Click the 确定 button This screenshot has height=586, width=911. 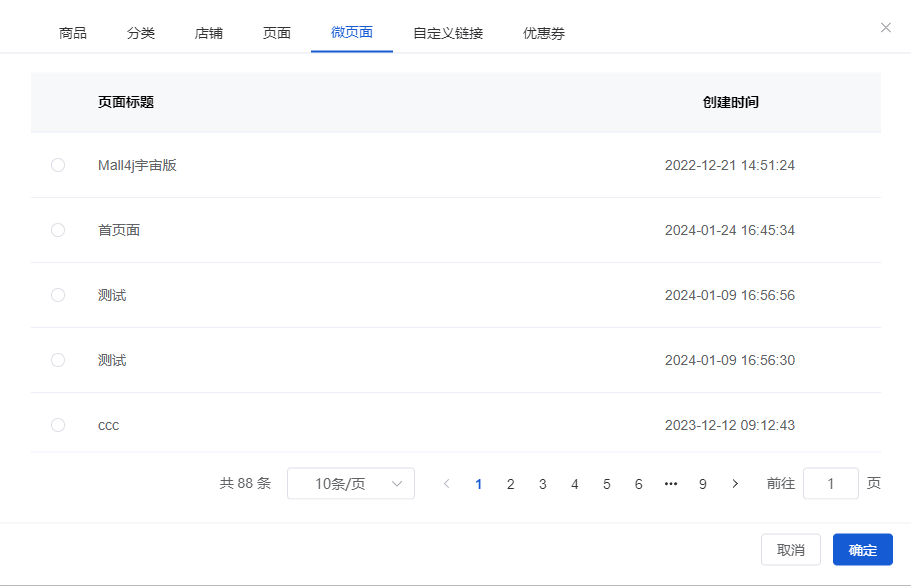coord(863,549)
